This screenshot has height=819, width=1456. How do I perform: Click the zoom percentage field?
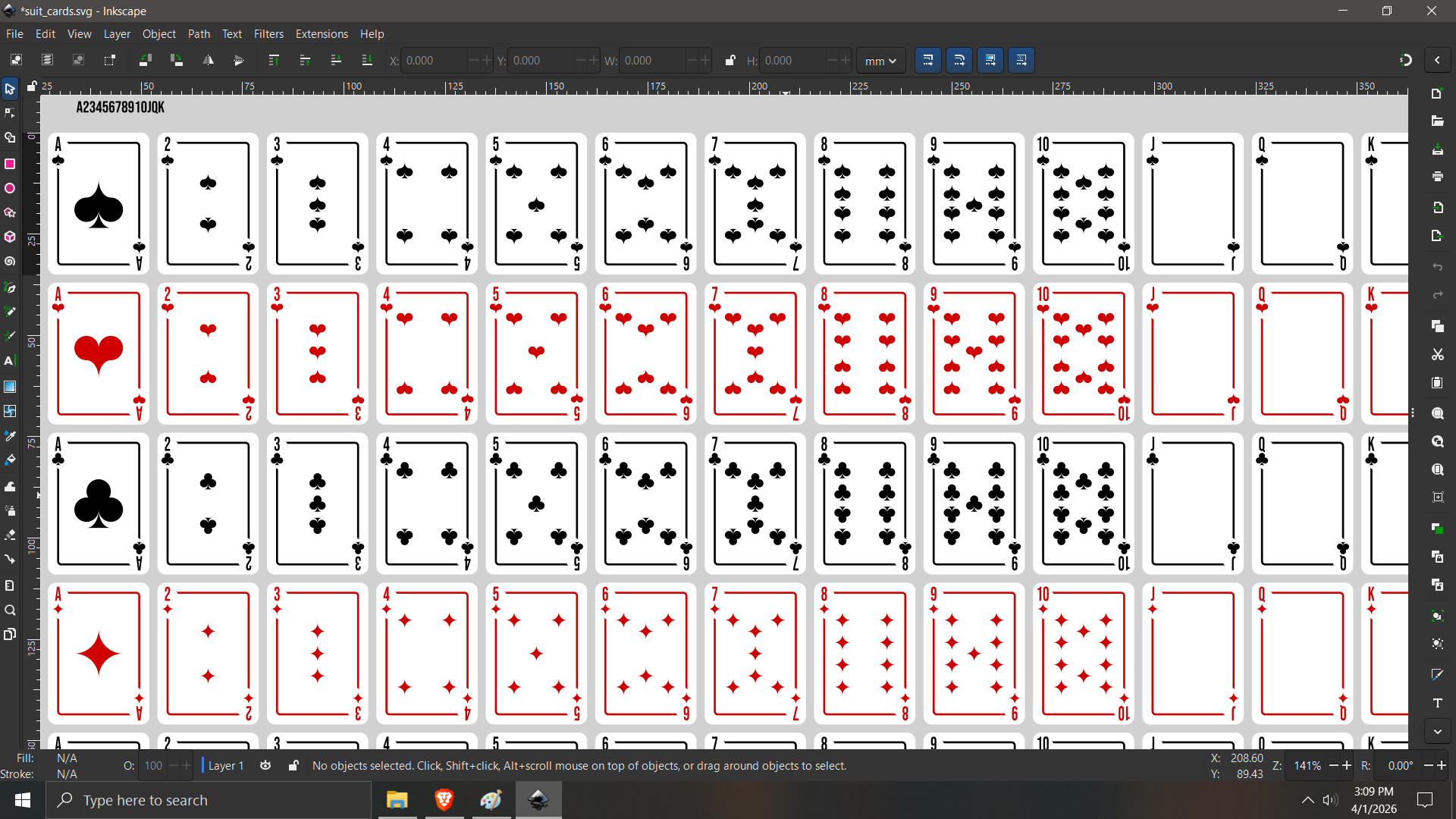pyautogui.click(x=1307, y=766)
